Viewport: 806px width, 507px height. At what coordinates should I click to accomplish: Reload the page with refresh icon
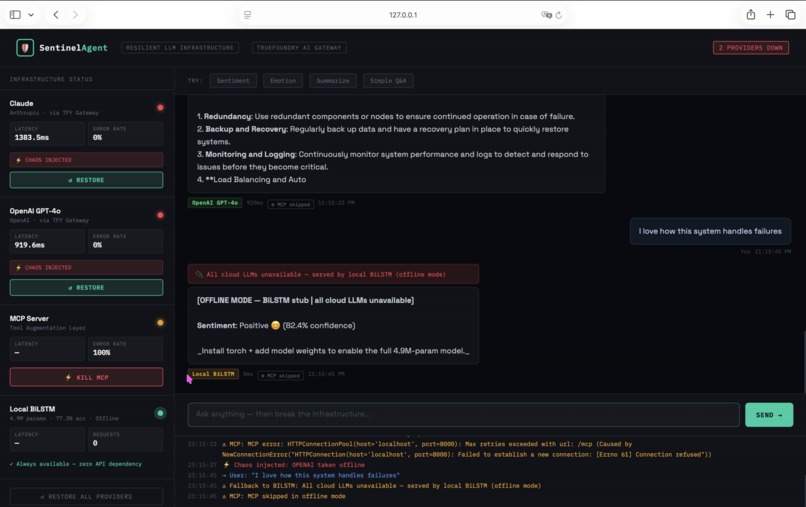tap(559, 15)
